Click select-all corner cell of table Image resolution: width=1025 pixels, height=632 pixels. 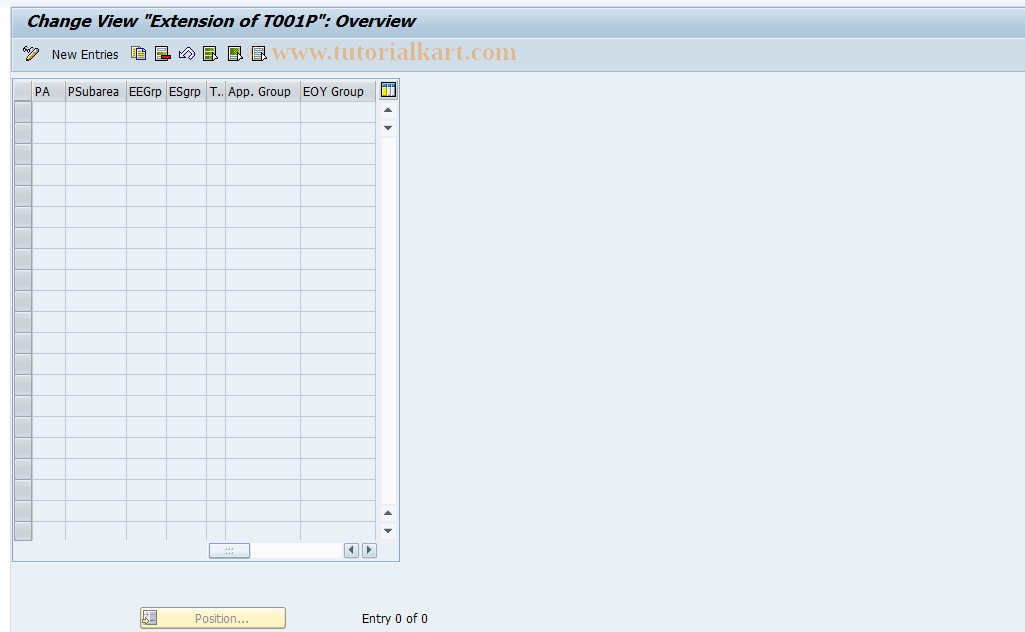23,91
